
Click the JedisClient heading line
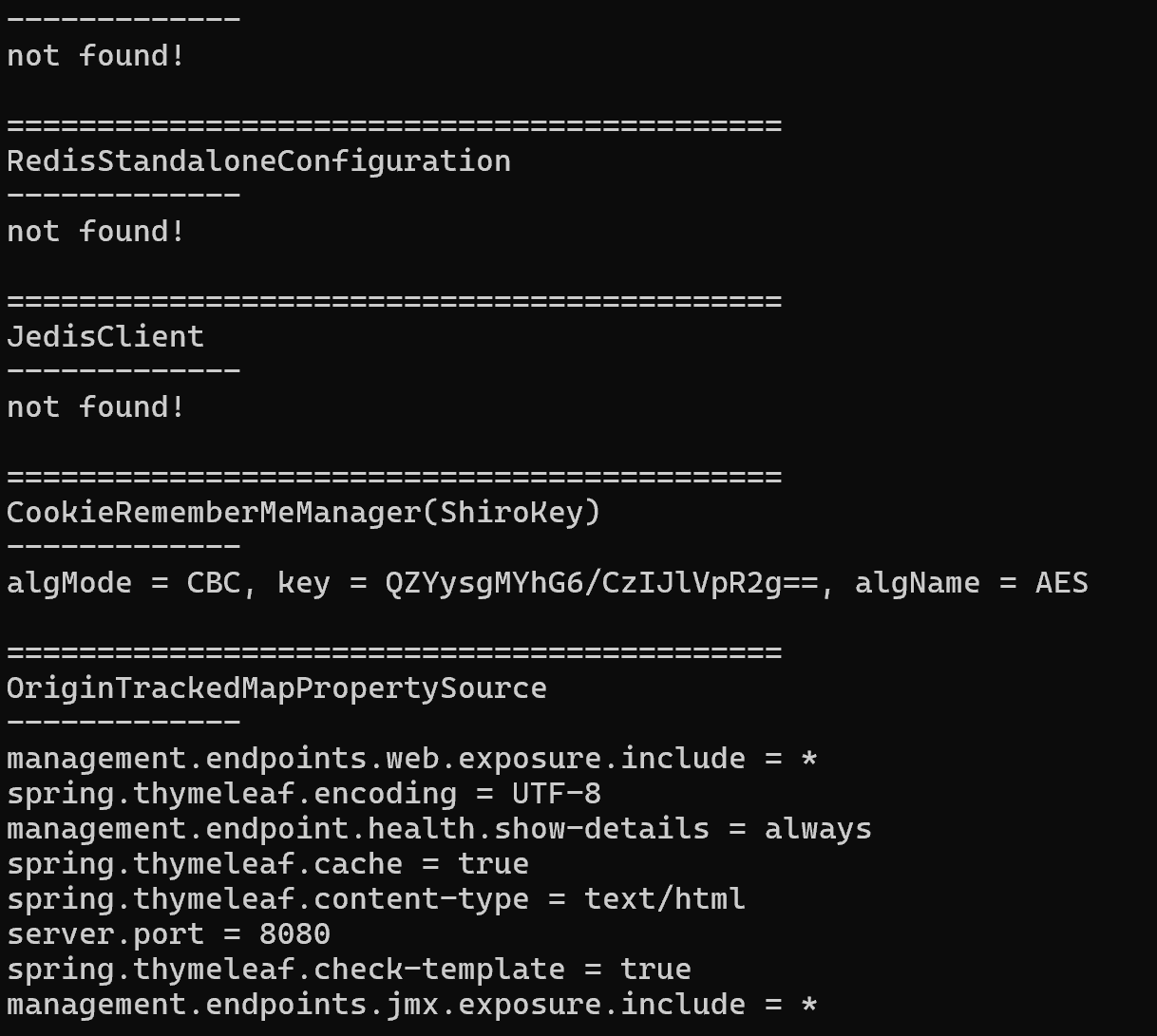(105, 336)
